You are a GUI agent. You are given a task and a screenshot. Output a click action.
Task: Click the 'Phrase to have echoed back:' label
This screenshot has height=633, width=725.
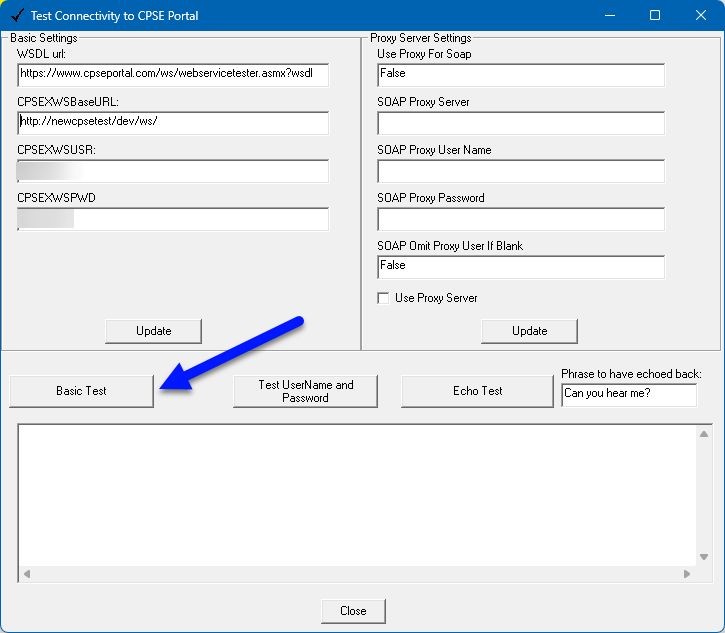pyautogui.click(x=631, y=374)
